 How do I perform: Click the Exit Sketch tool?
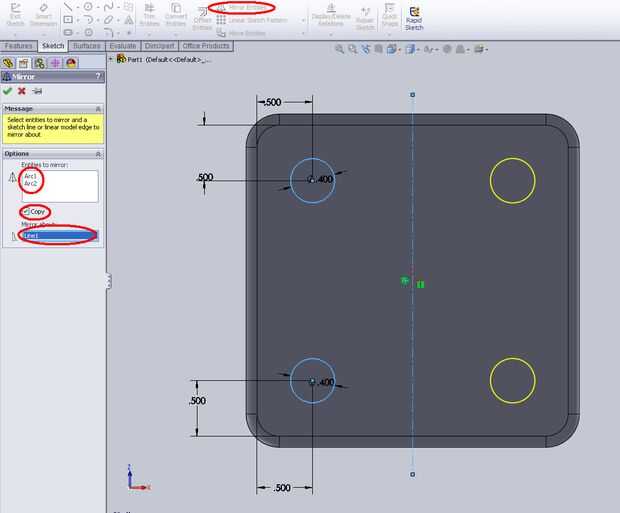click(x=15, y=15)
